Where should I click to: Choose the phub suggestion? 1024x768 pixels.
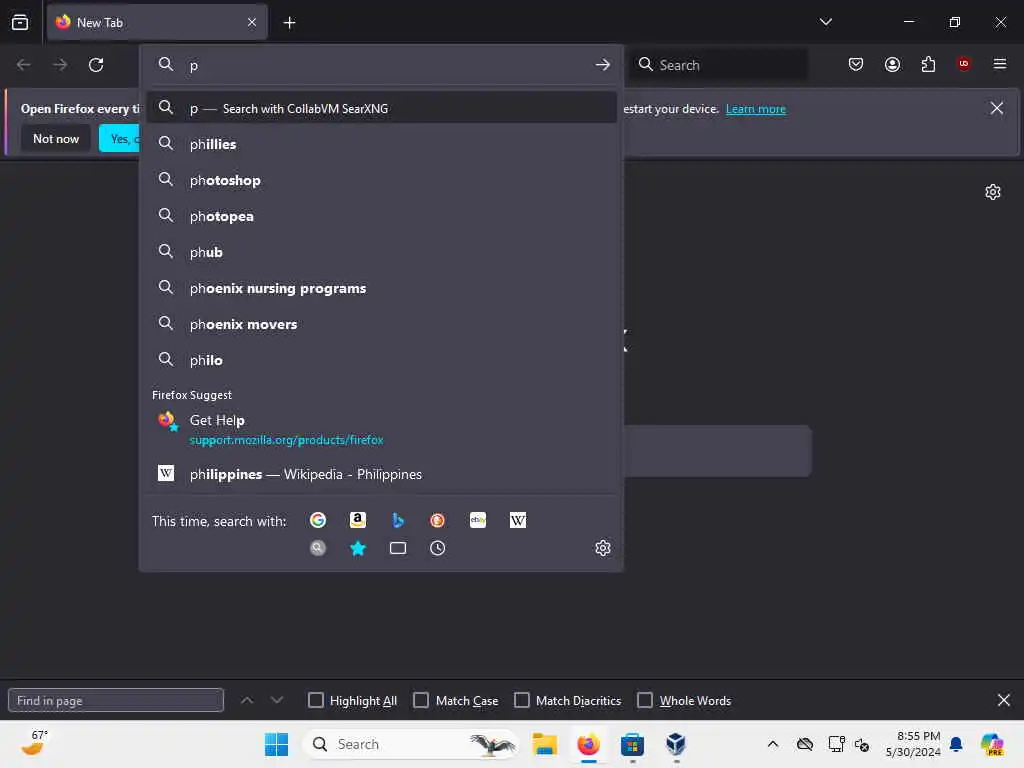click(x=381, y=252)
